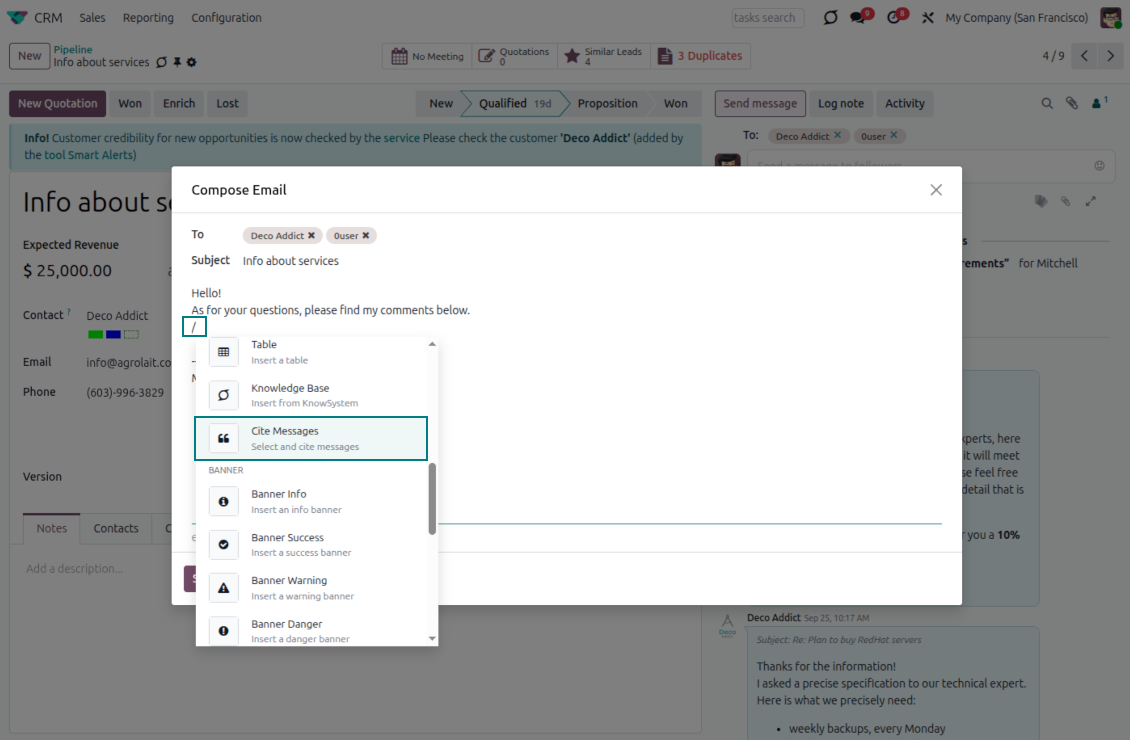1130x740 pixels.
Task: Pin the Pipeline breadcrumb with the pin icon
Action: 177,61
